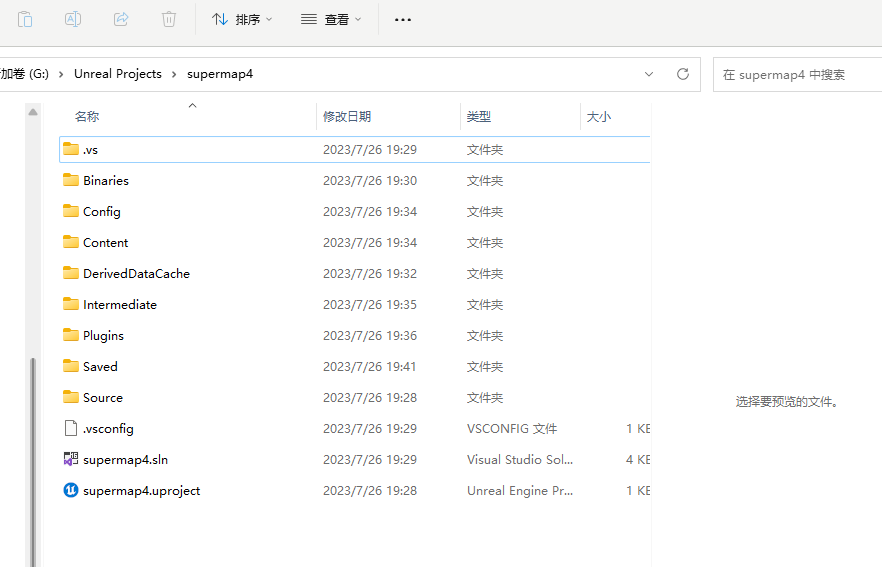Select the .vs folder name
Image resolution: width=882 pixels, height=567 pixels.
tap(91, 150)
